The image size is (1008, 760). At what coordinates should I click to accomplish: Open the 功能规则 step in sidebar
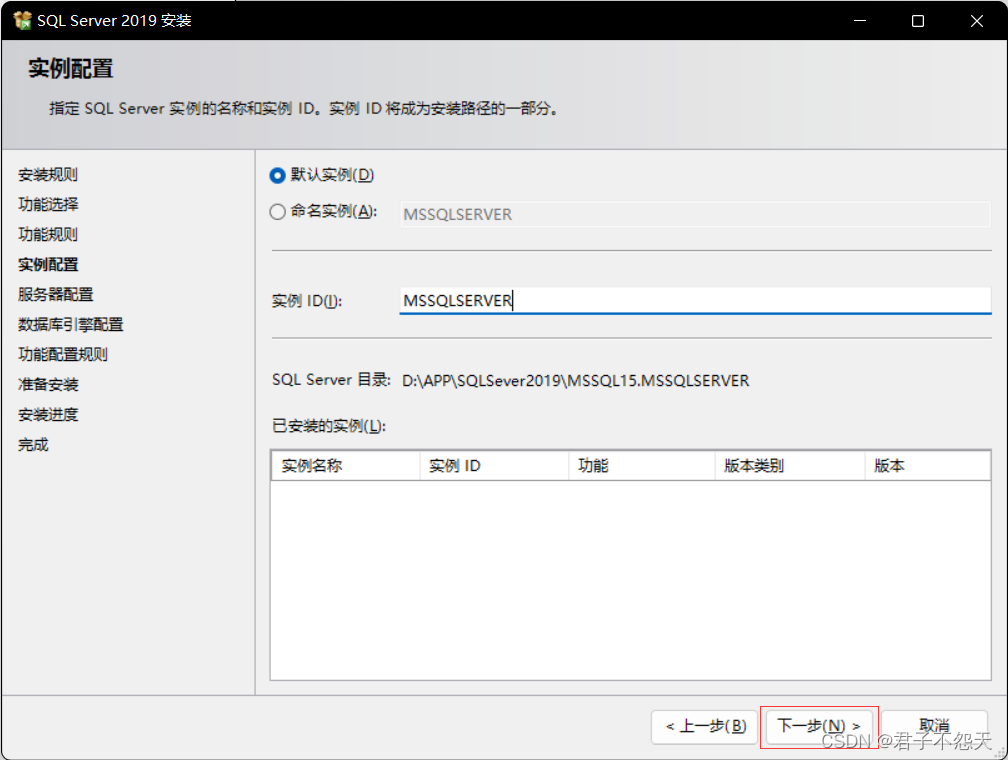[48, 234]
